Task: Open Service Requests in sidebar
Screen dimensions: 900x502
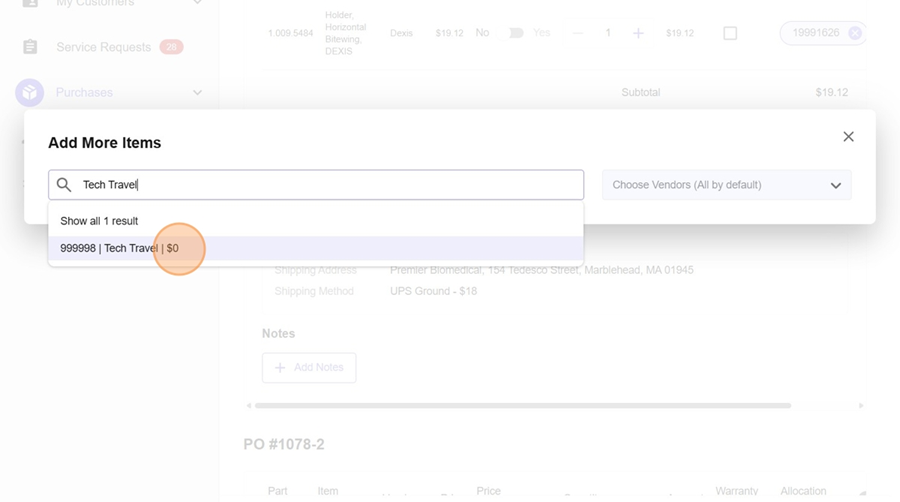Action: point(103,47)
